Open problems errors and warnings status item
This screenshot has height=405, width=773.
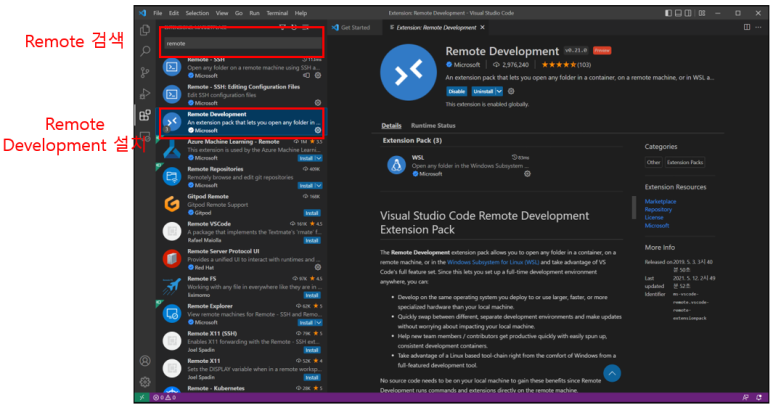pyautogui.click(x=165, y=397)
